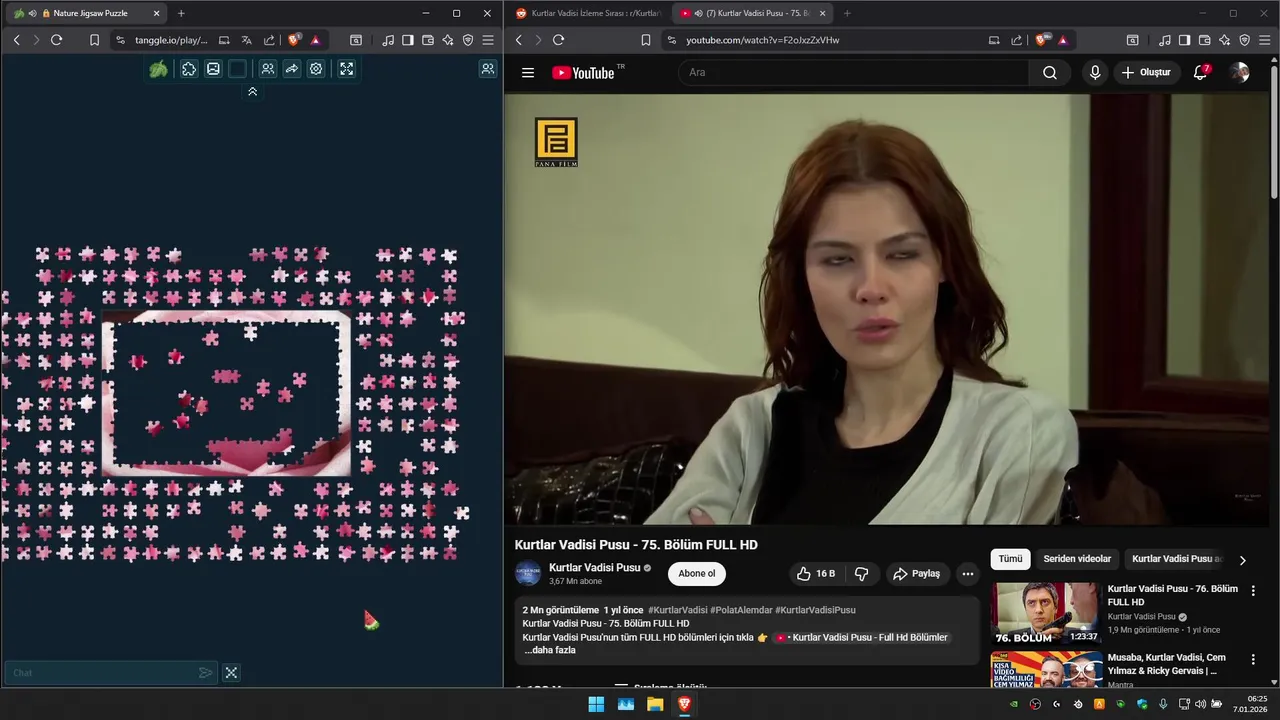Open Brave Shields in YouTube window
The height and width of the screenshot is (720, 1280).
point(1042,40)
